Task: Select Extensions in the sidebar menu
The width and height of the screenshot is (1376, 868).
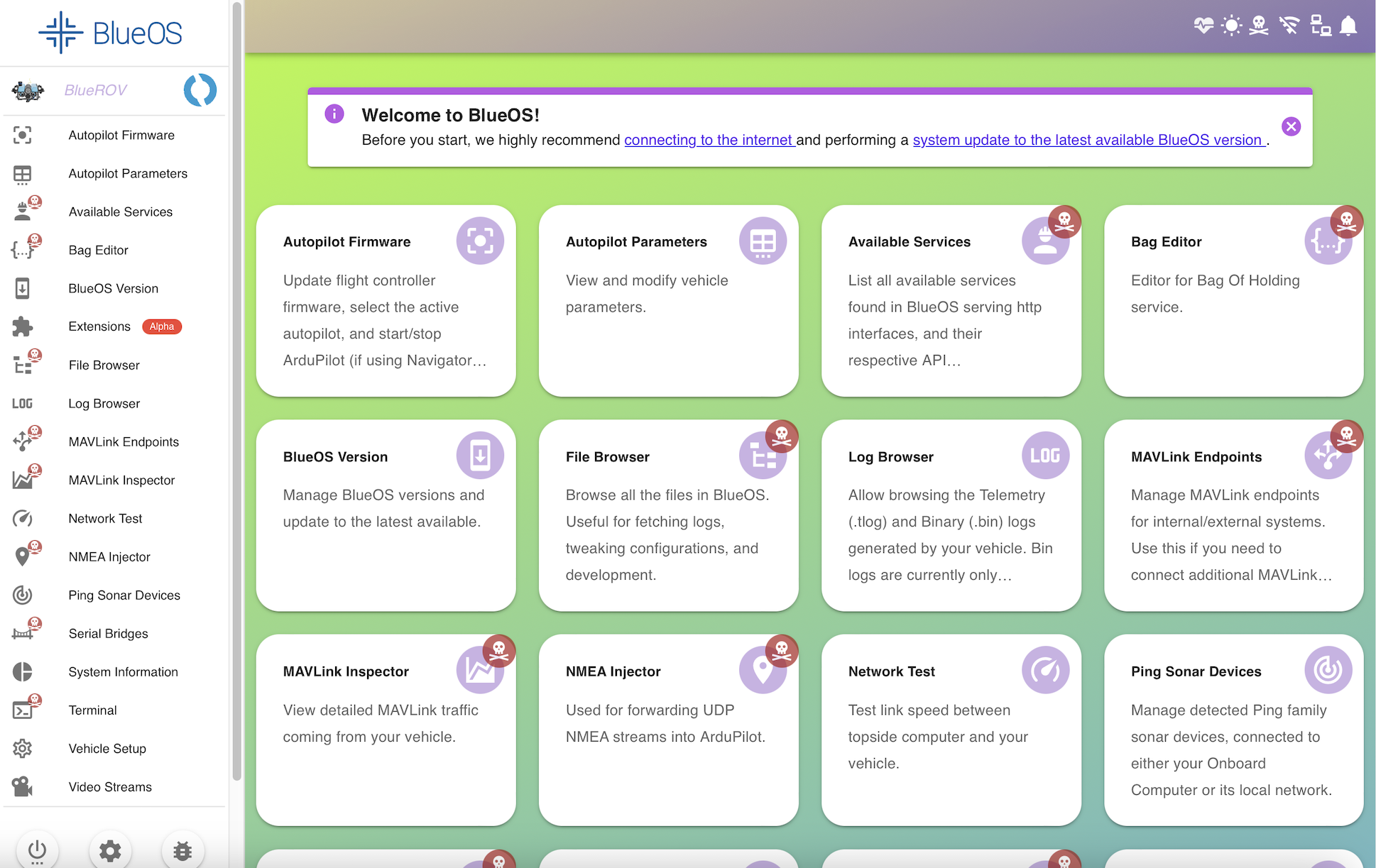Action: (99, 326)
